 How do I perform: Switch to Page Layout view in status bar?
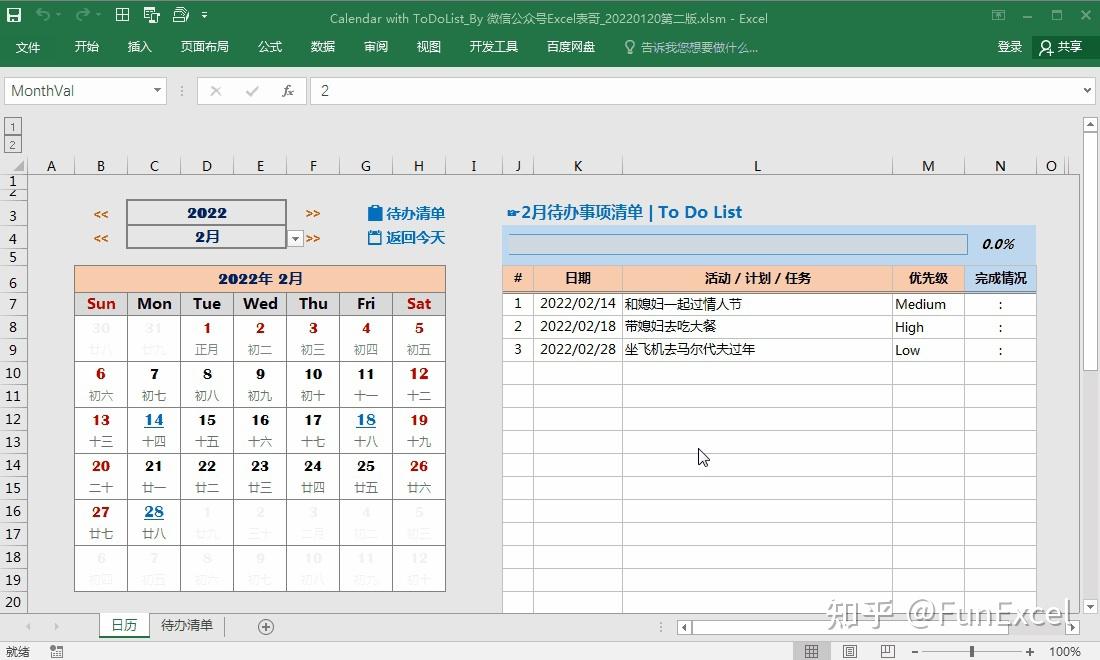[x=849, y=651]
